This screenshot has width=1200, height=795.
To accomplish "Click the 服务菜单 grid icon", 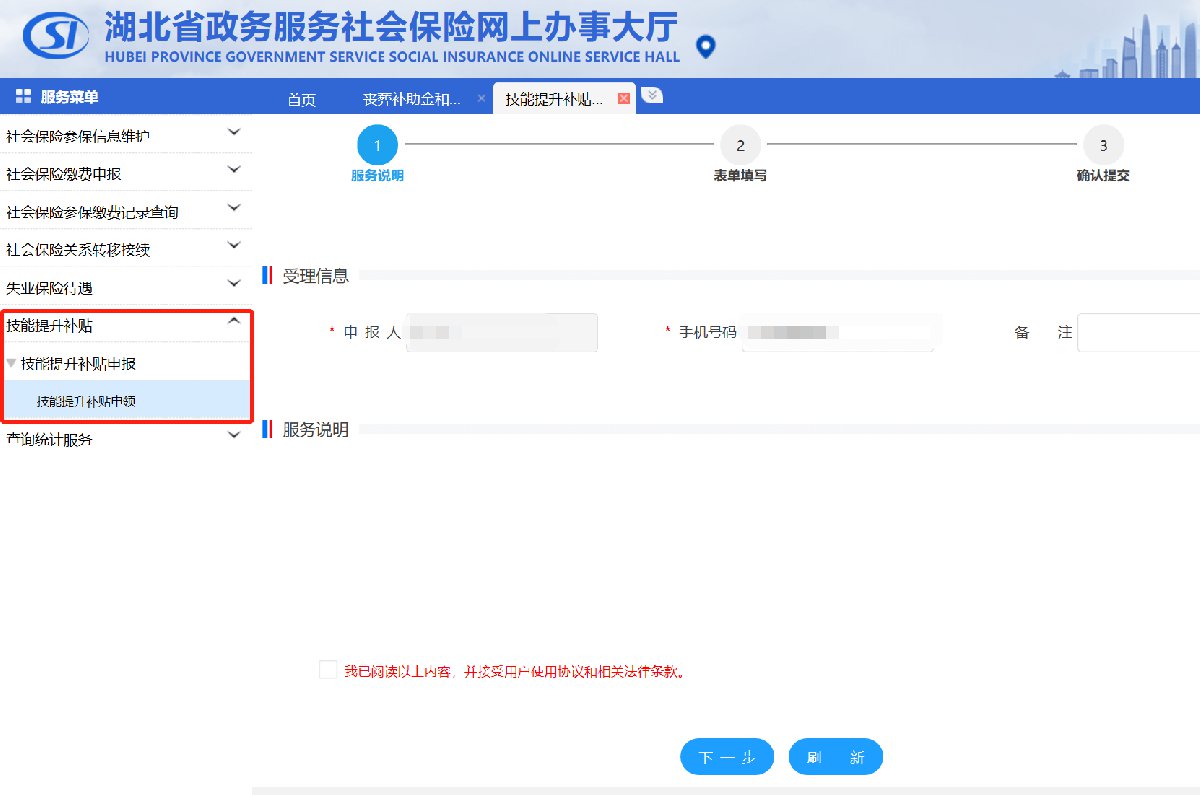I will click(23, 97).
